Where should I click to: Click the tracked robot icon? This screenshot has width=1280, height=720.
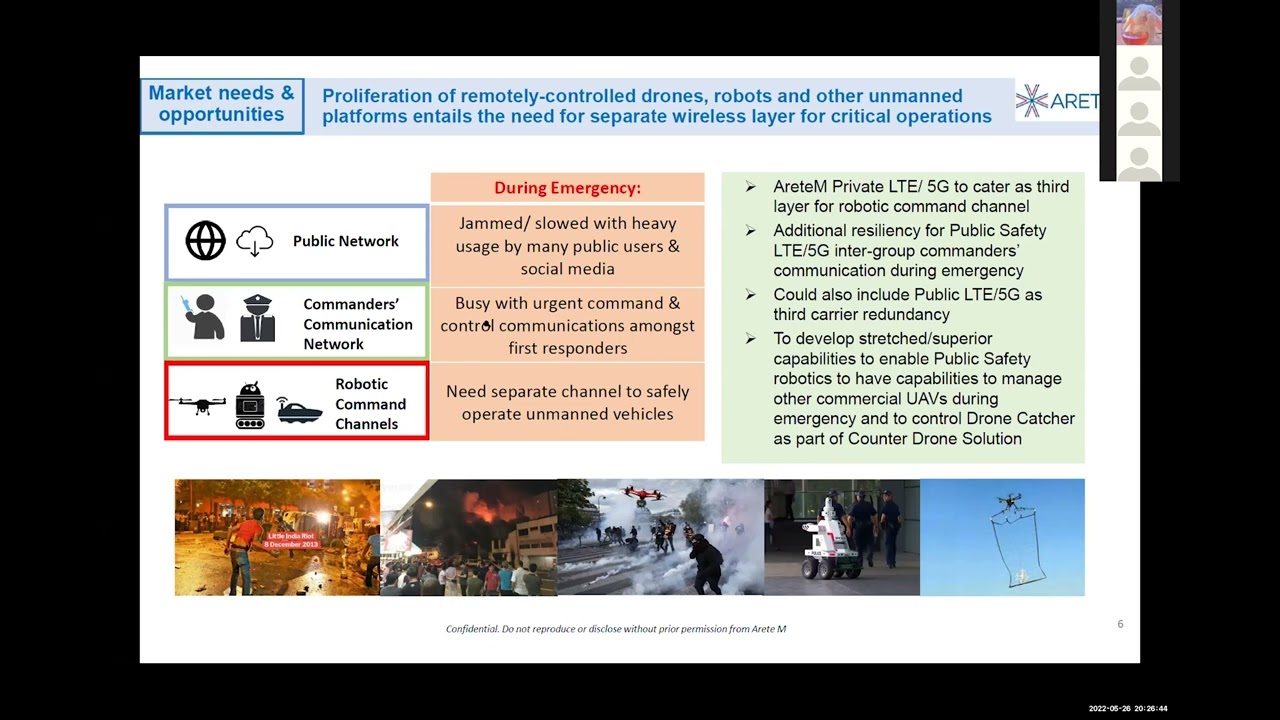[x=250, y=405]
